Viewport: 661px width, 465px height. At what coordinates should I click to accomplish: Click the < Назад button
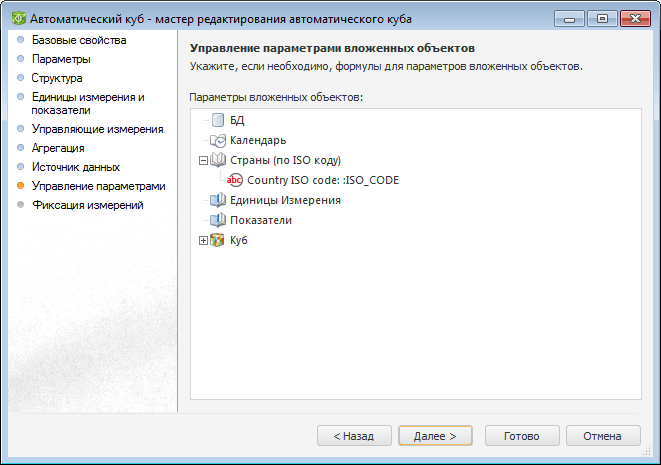pos(347,436)
